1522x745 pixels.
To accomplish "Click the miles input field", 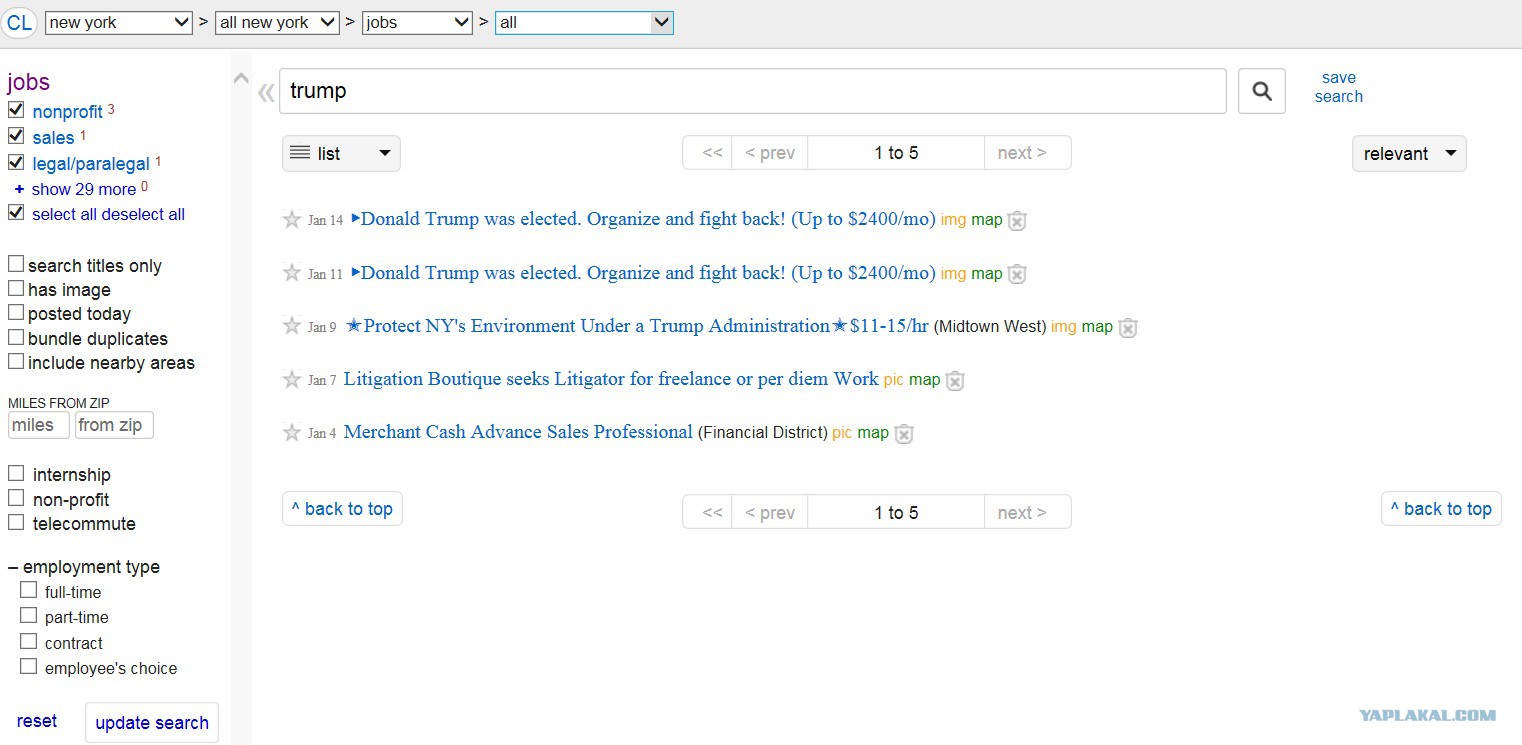I will coord(39,425).
